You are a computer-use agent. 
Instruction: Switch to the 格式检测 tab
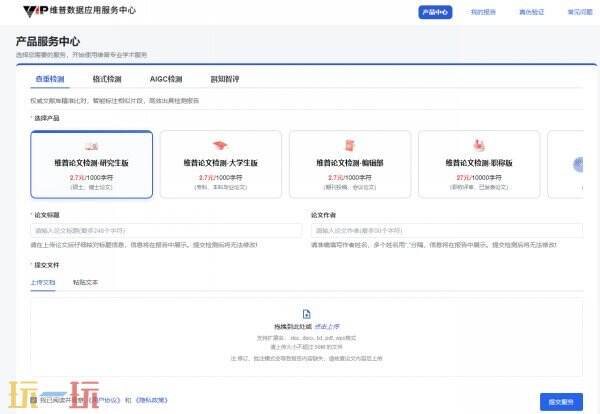click(x=107, y=79)
